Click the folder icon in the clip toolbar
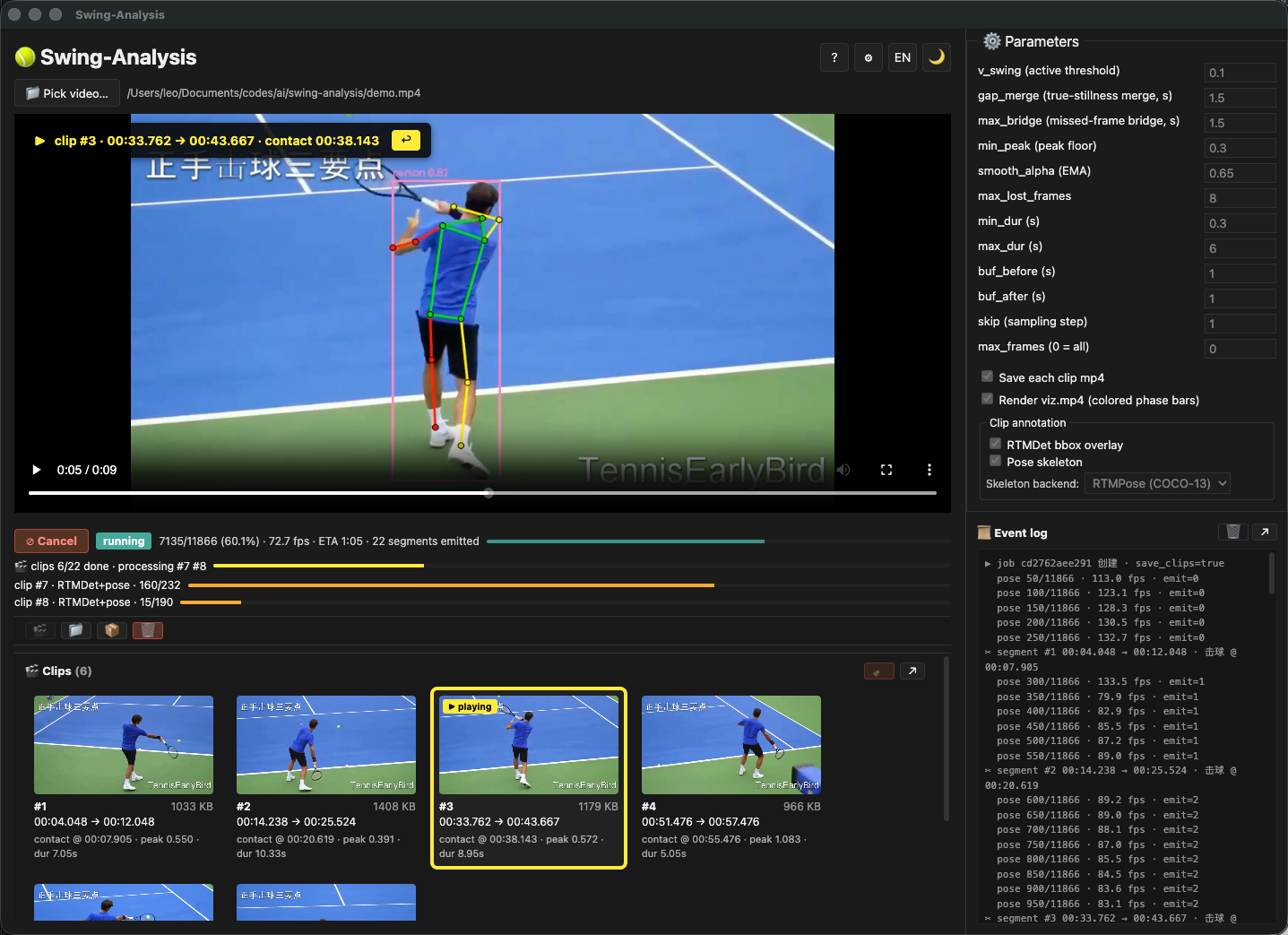Viewport: 1288px width, 935px height. pyautogui.click(x=76, y=630)
